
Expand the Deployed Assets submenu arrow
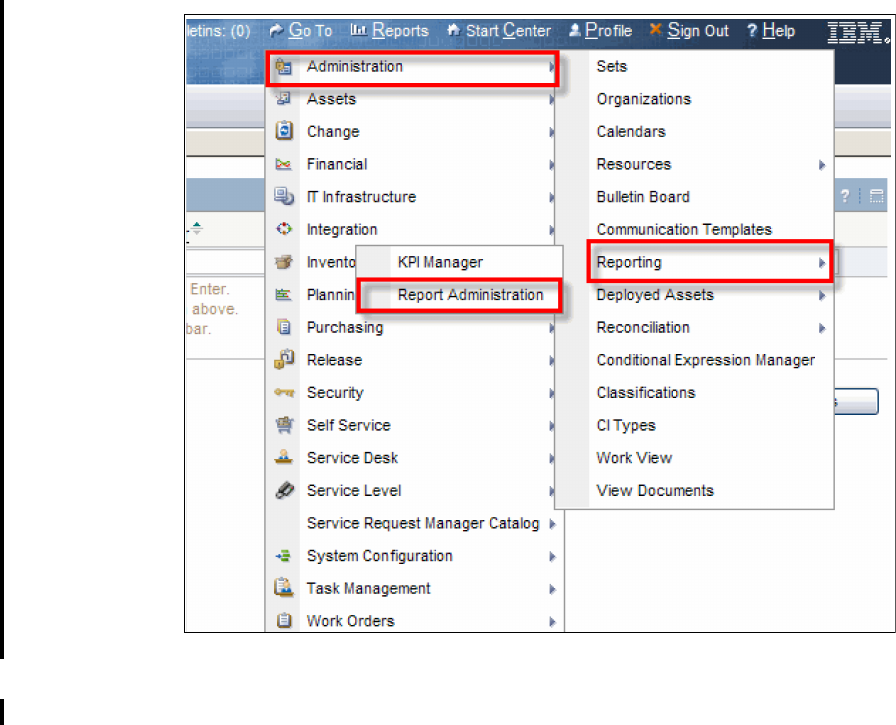tap(822, 295)
